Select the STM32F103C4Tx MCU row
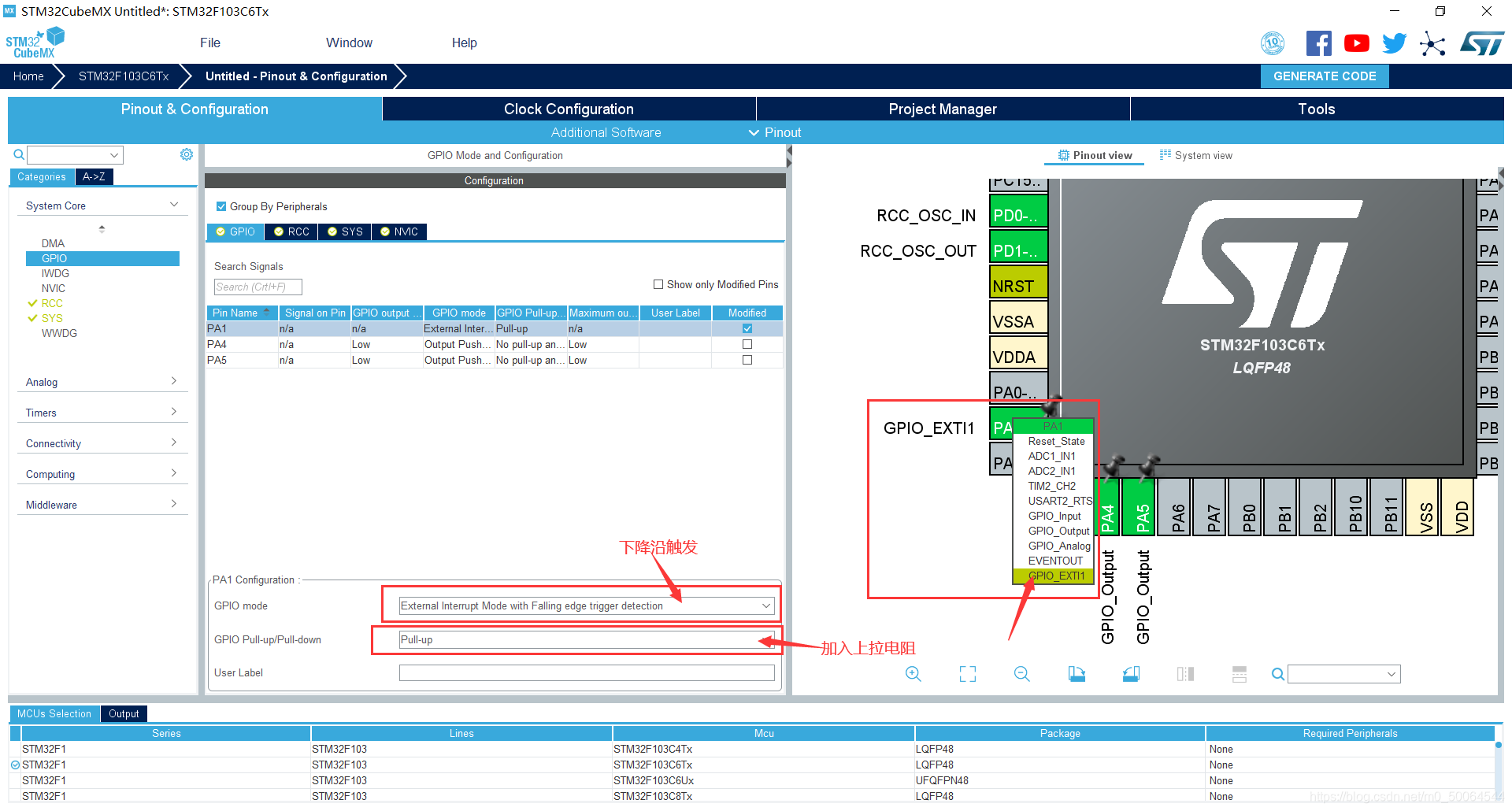 click(x=752, y=749)
